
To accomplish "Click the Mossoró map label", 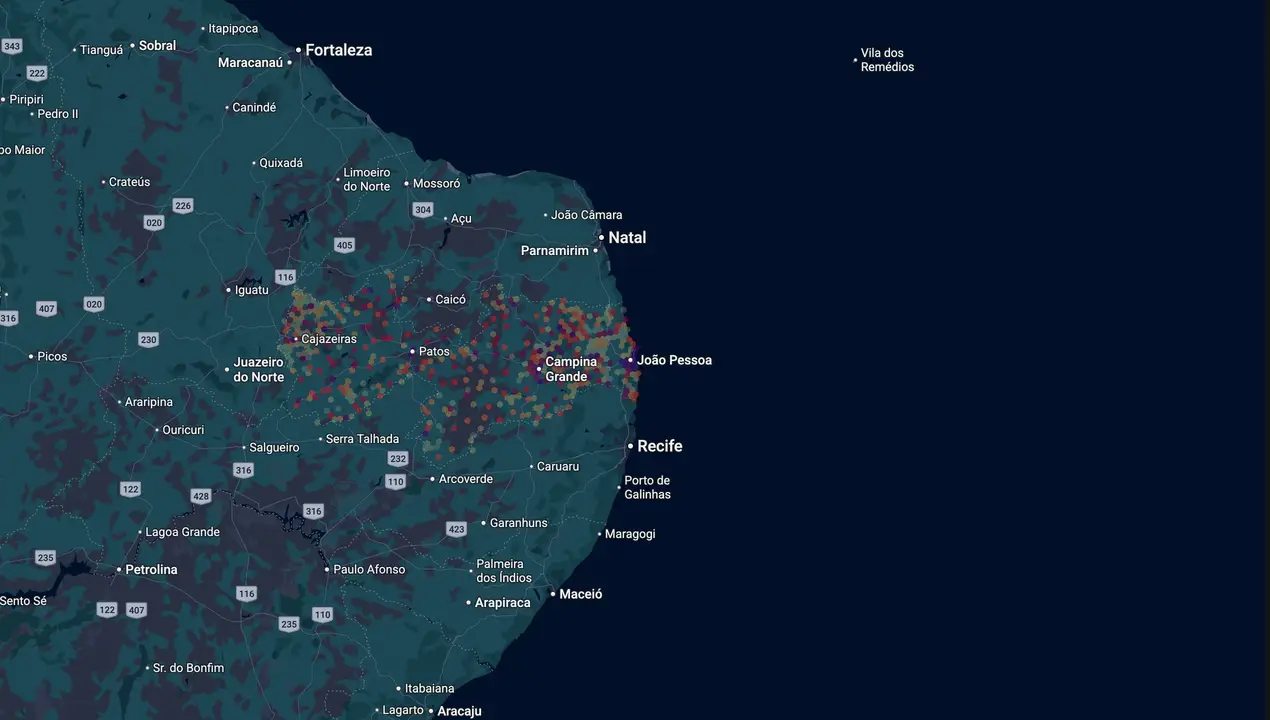I will (x=437, y=184).
